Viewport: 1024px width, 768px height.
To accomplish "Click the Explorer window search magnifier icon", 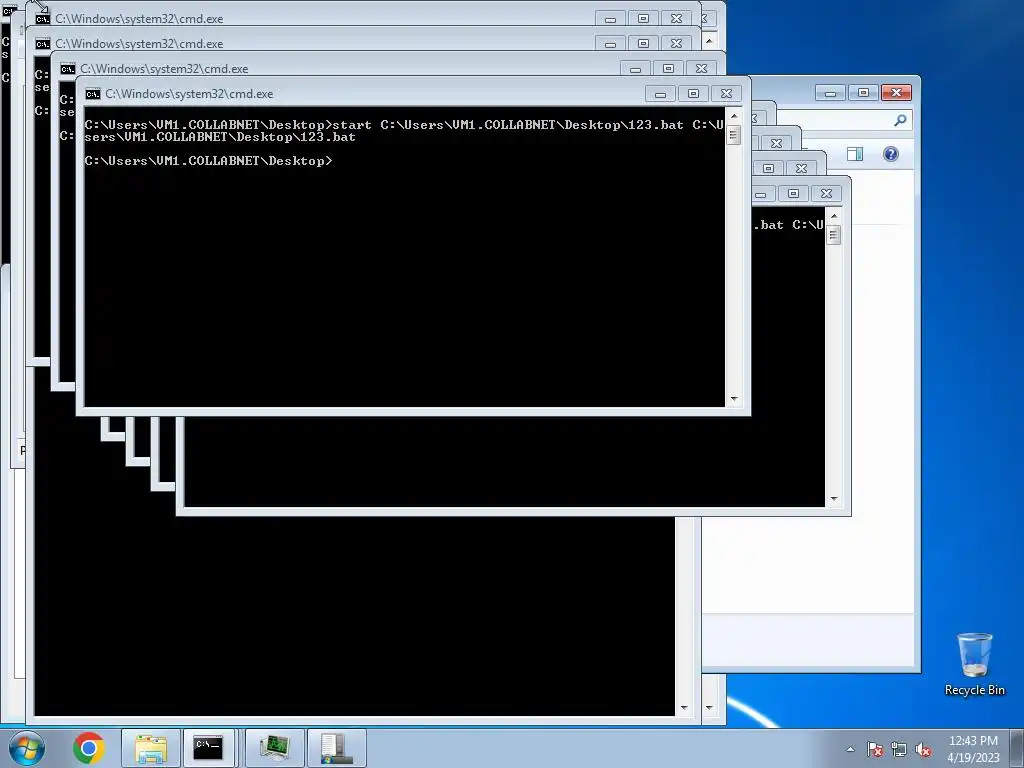I will pyautogui.click(x=901, y=120).
